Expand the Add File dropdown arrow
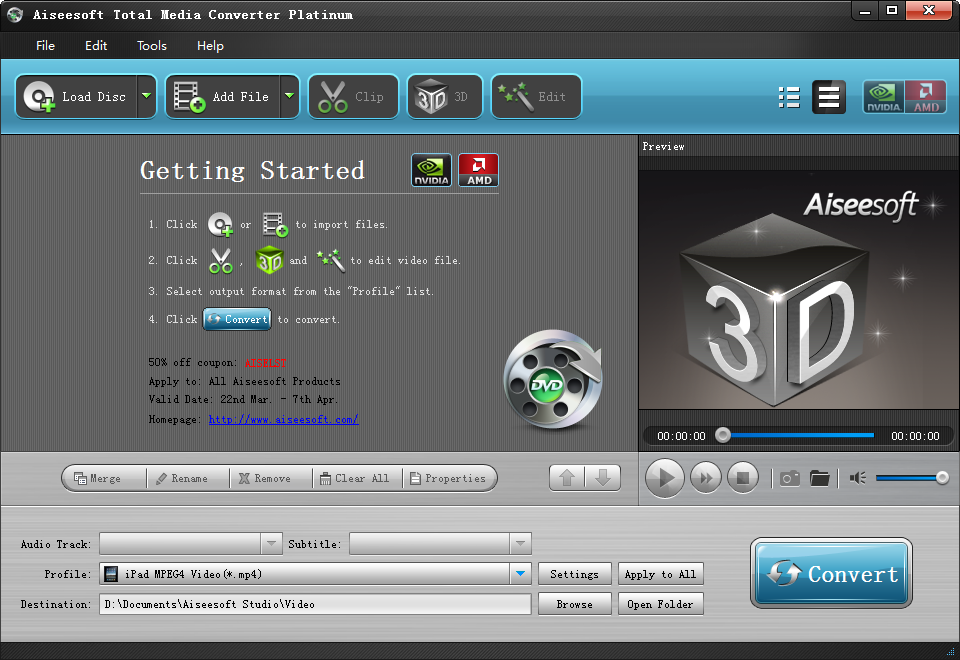The image size is (960, 660). [290, 97]
